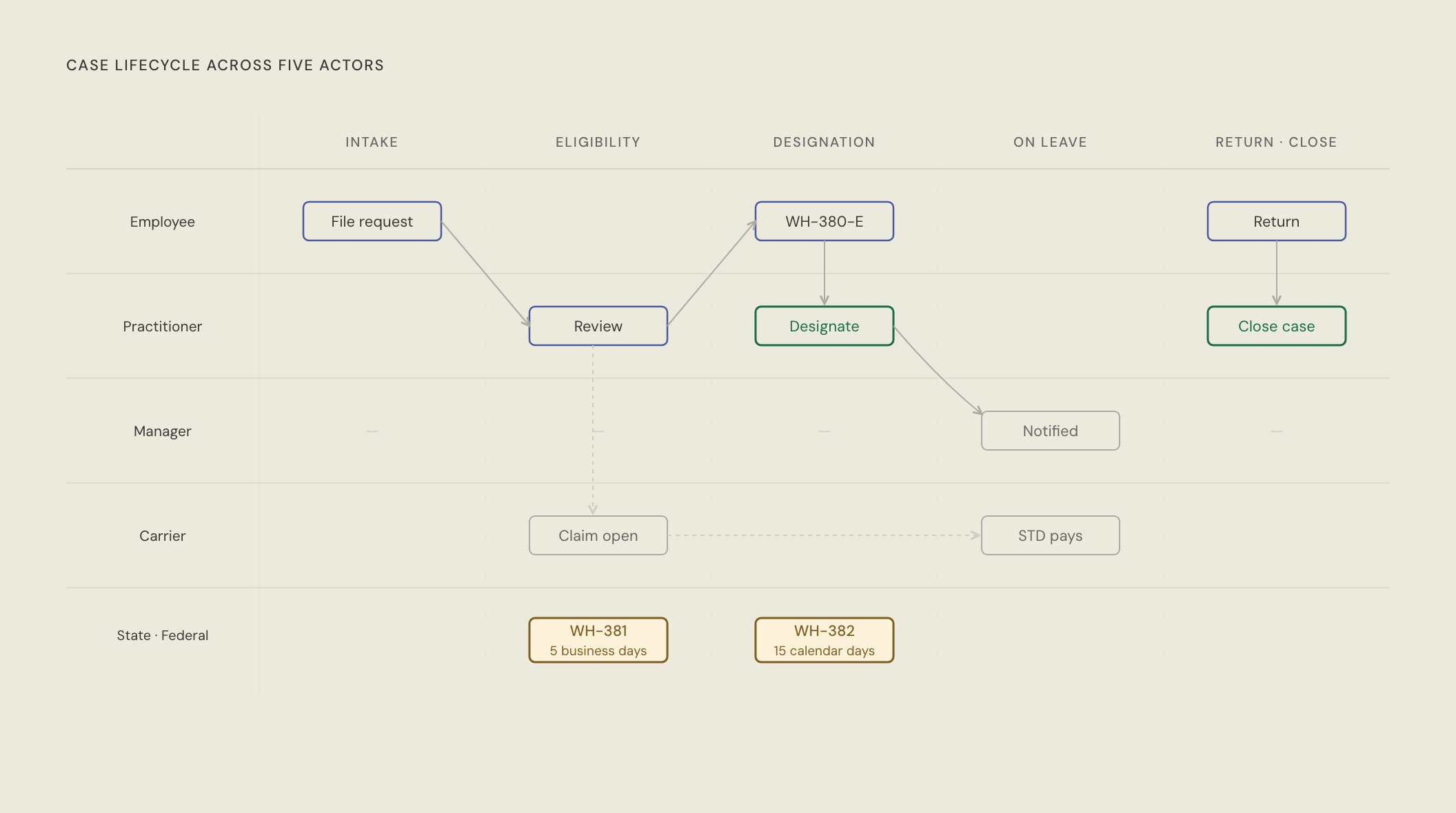Click the RETURN · CLOSE header

tap(1275, 142)
